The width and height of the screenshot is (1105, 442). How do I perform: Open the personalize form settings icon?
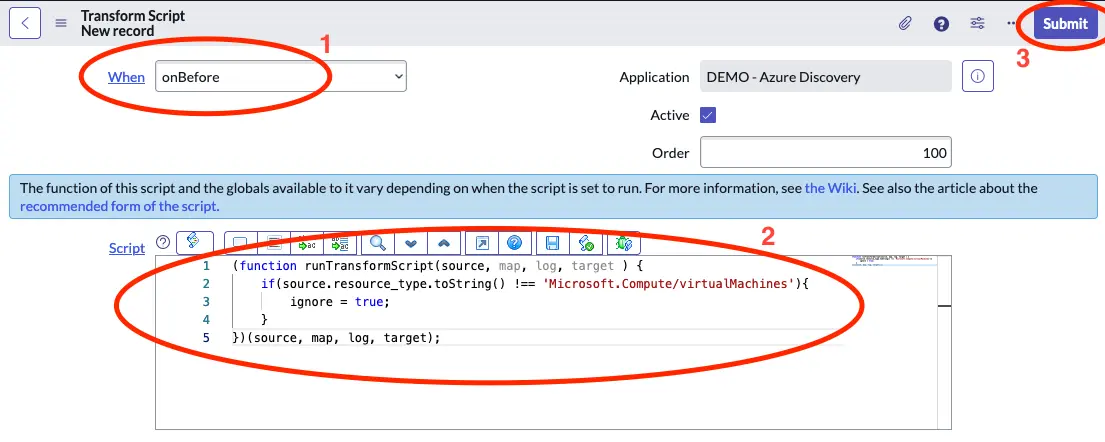pyautogui.click(x=978, y=23)
